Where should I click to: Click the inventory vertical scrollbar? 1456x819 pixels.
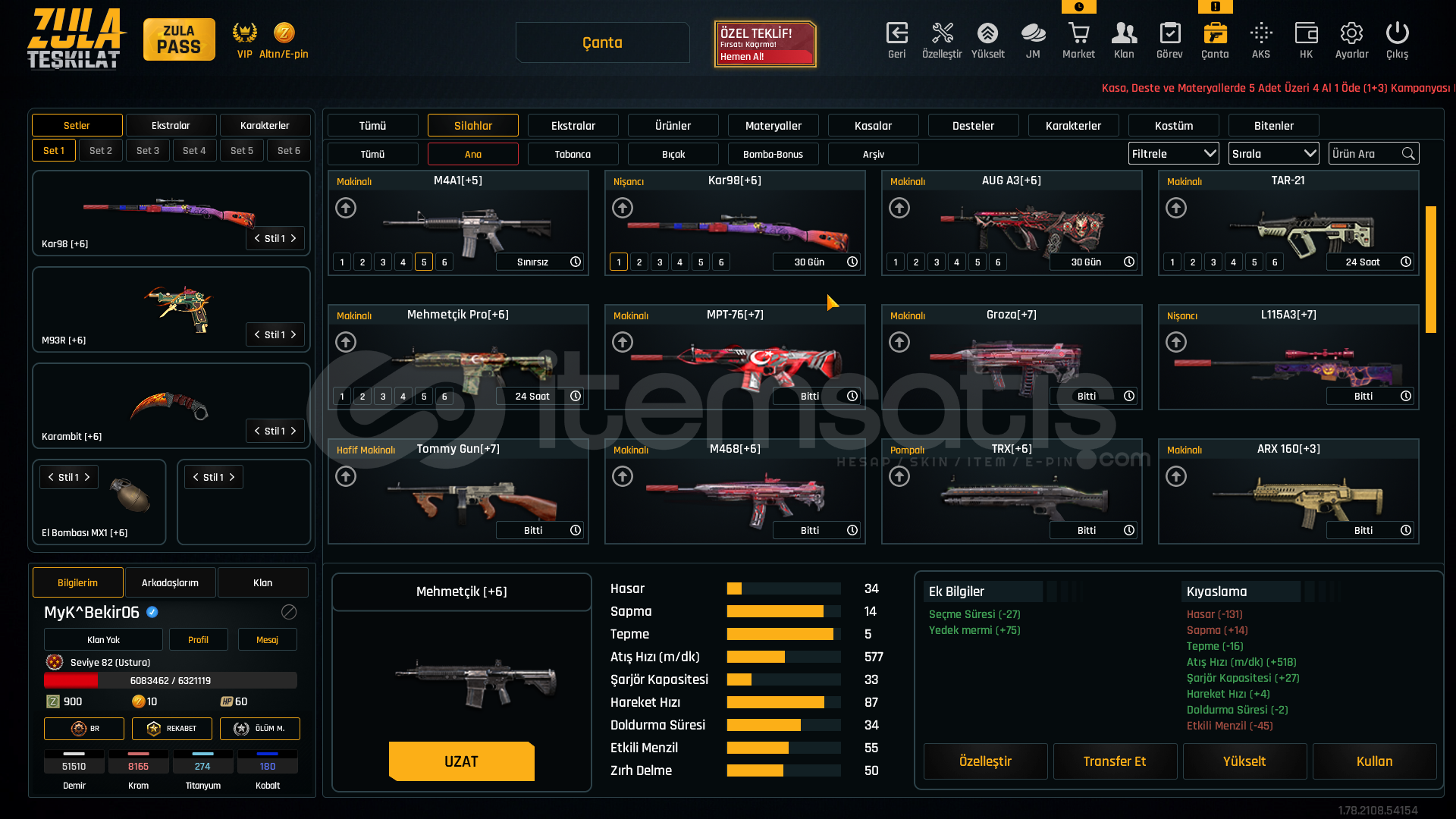coord(1431,270)
